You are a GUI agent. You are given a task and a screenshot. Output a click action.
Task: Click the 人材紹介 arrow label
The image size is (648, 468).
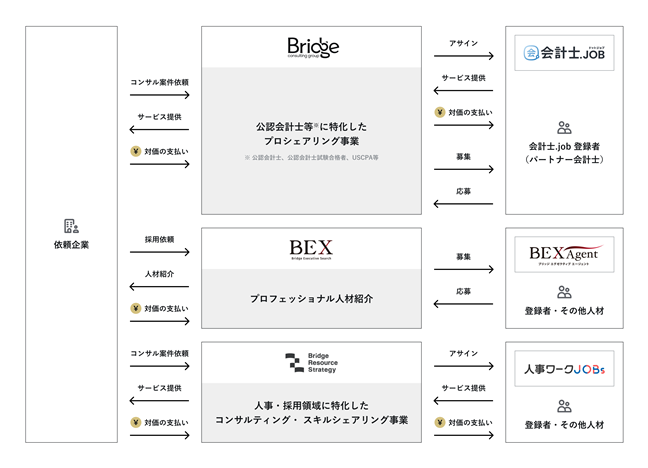(x=159, y=274)
